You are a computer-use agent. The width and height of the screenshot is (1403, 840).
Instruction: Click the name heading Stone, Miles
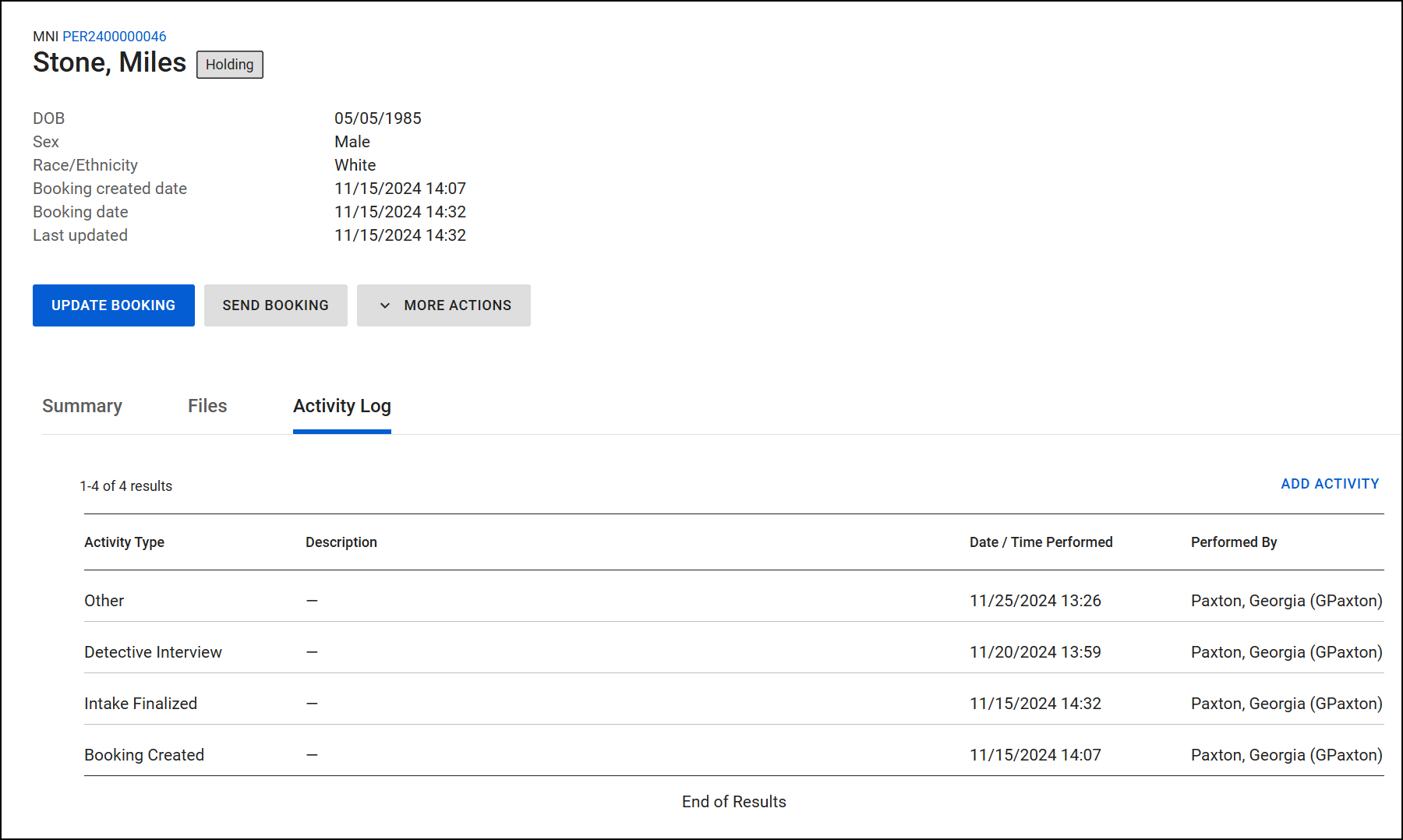pyautogui.click(x=109, y=62)
